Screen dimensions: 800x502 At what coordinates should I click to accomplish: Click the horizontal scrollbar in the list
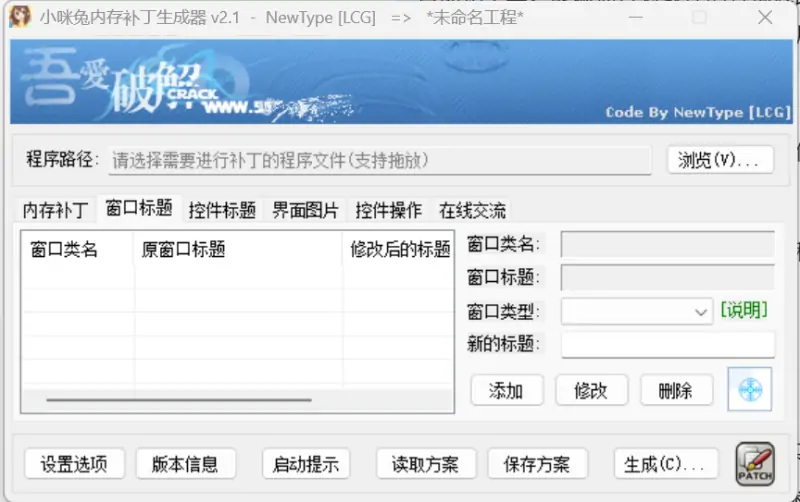click(180, 400)
